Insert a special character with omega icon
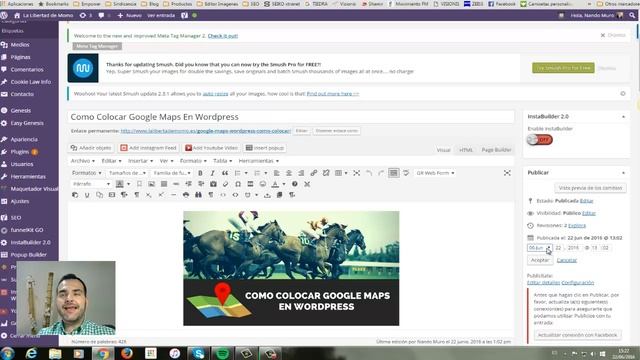The height and width of the screenshot is (360, 640). tap(238, 184)
